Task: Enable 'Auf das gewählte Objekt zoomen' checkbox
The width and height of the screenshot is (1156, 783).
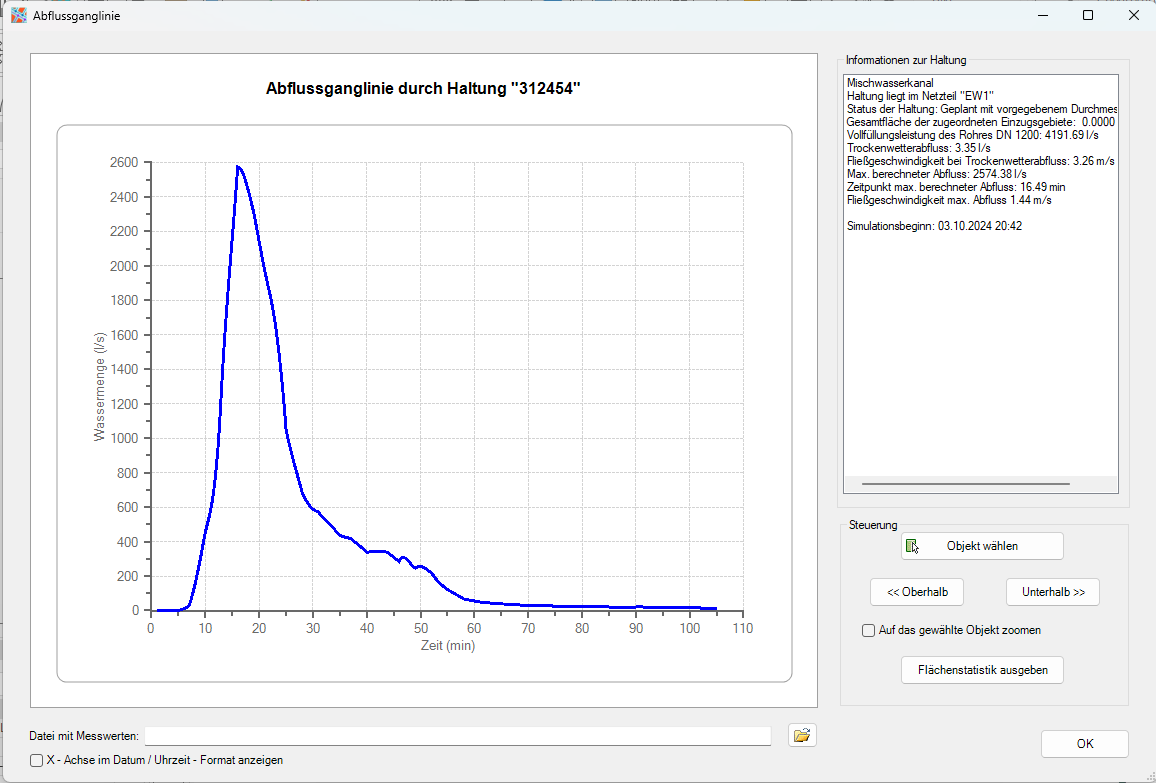Action: point(868,631)
